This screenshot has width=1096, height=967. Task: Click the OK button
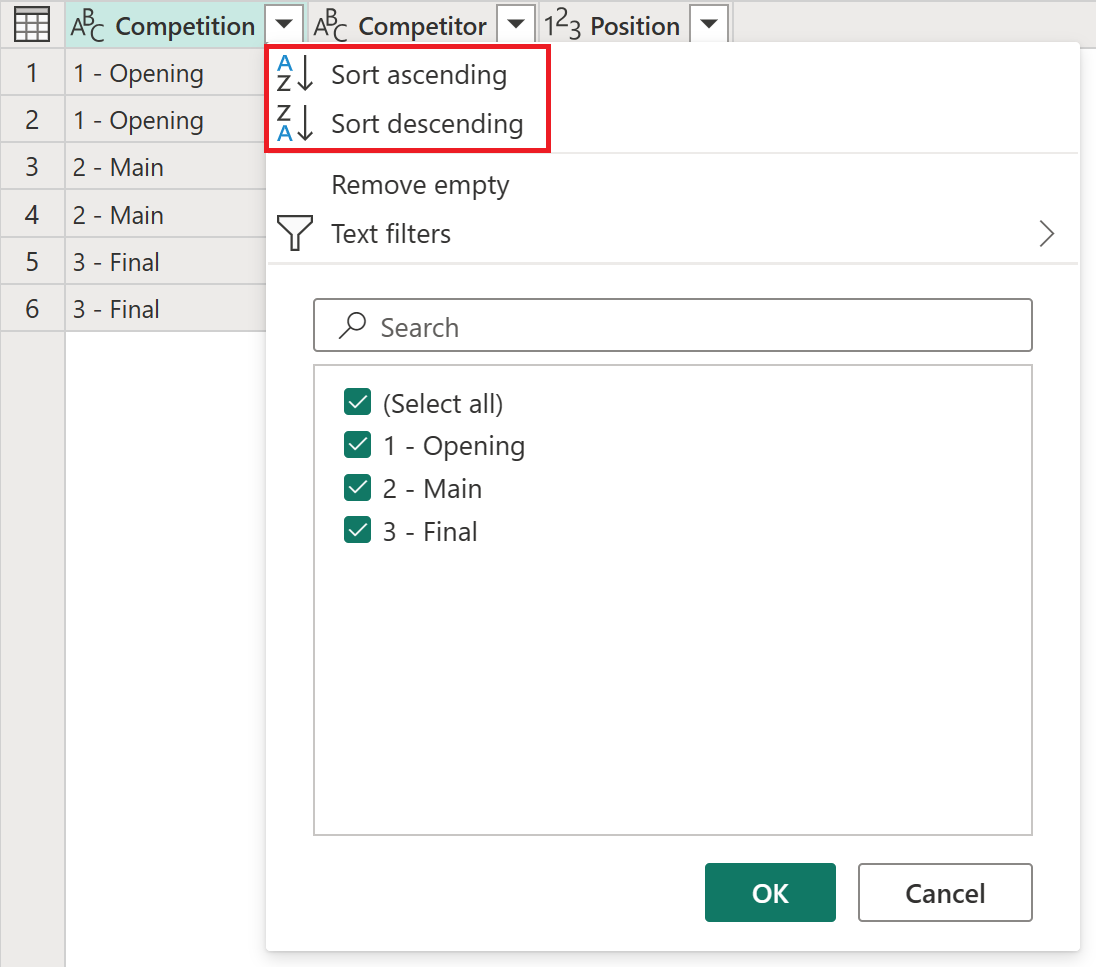coord(770,892)
